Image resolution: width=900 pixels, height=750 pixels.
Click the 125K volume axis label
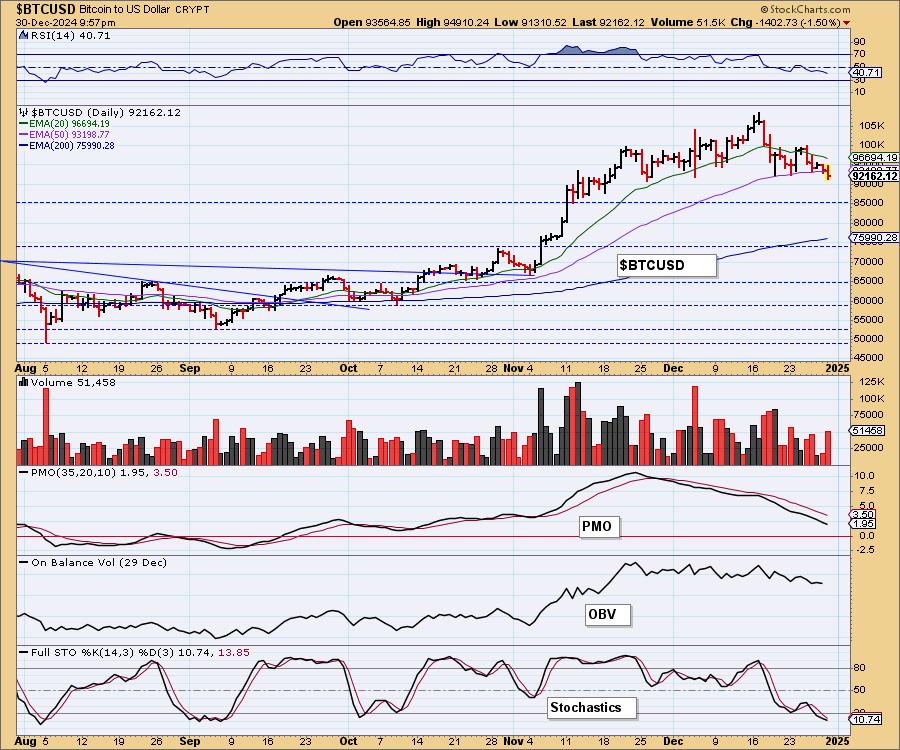[872, 382]
